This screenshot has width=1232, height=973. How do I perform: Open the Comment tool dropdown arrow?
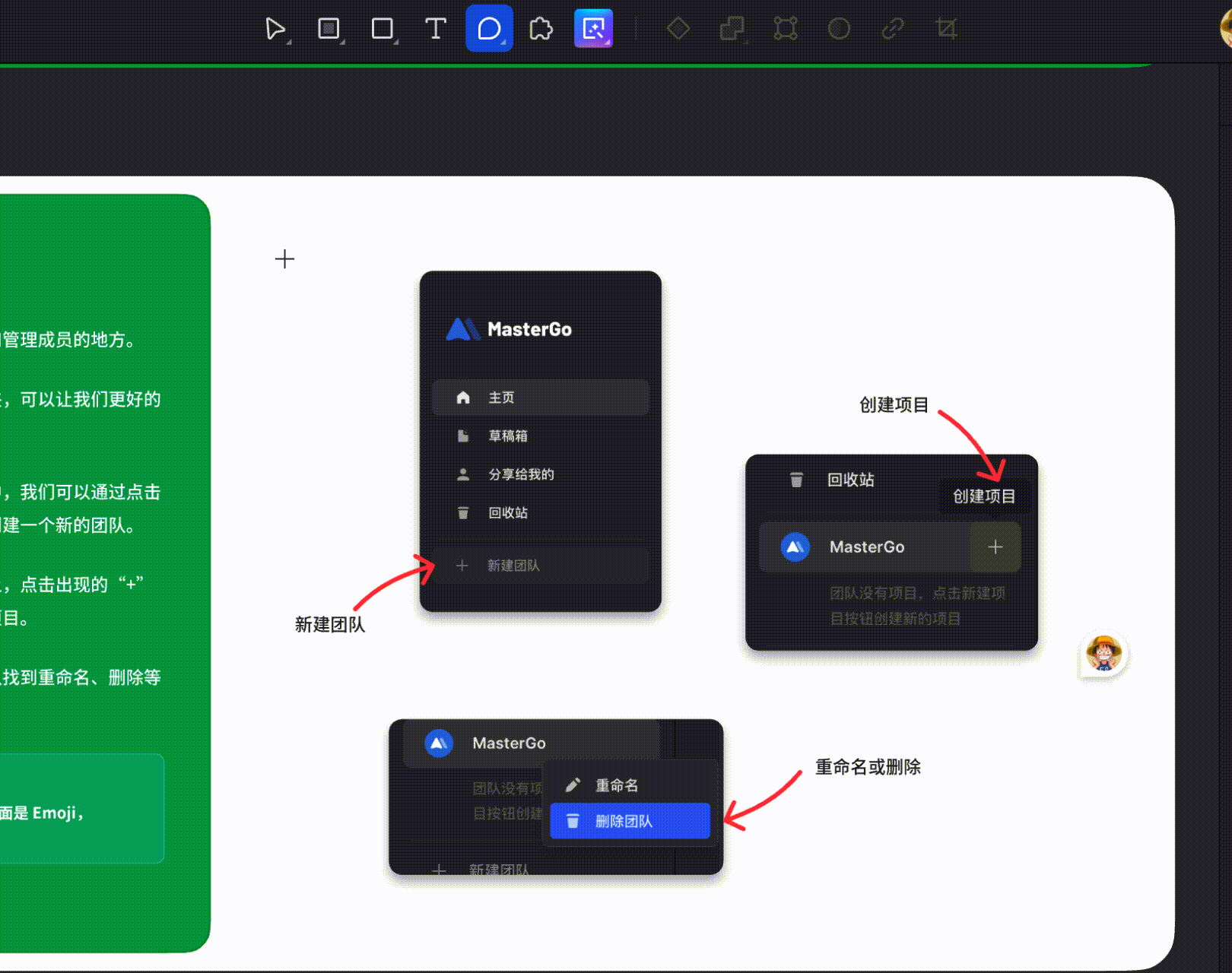(x=503, y=43)
